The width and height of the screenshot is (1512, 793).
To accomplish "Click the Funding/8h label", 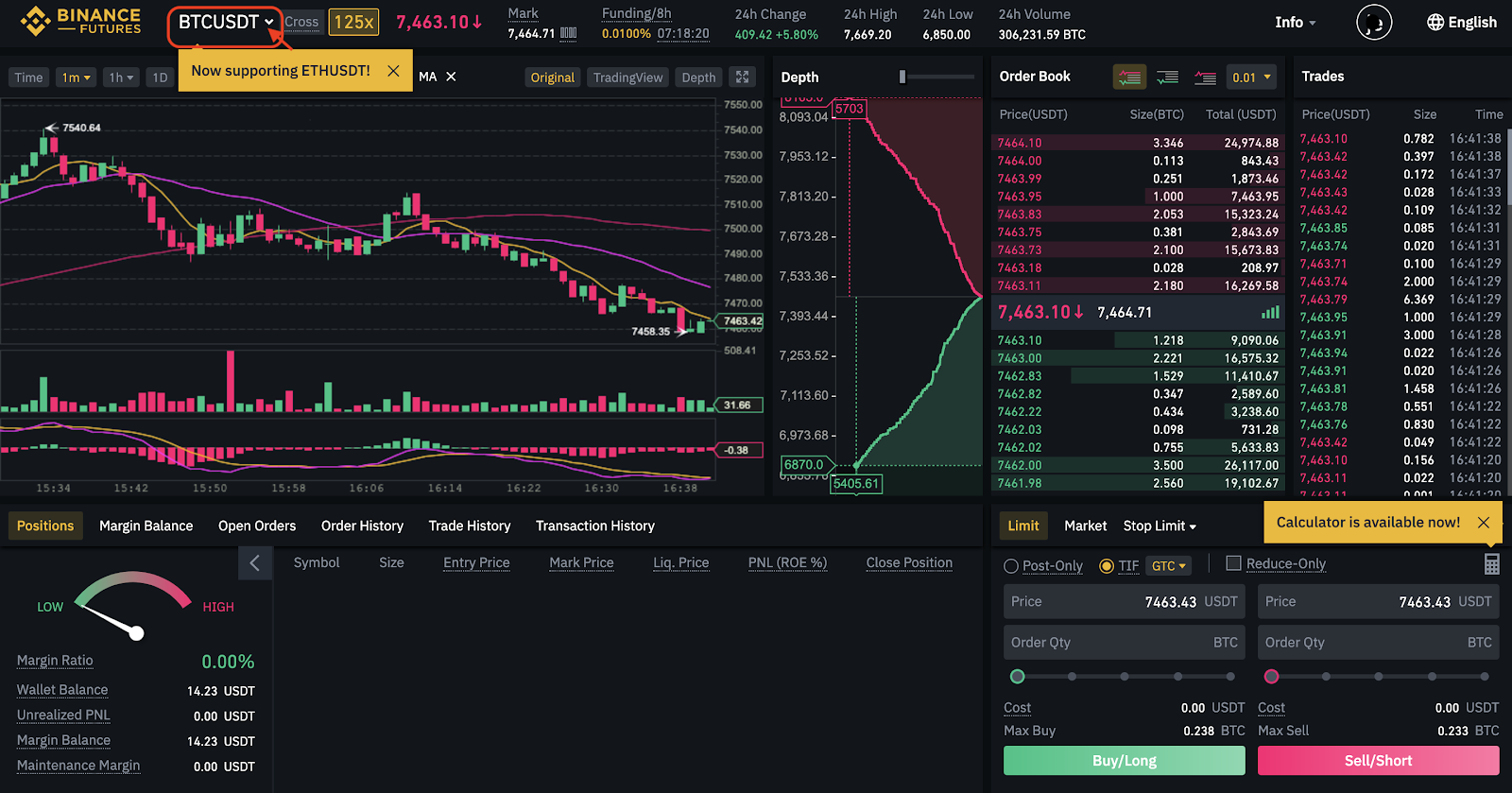I will coord(637,13).
